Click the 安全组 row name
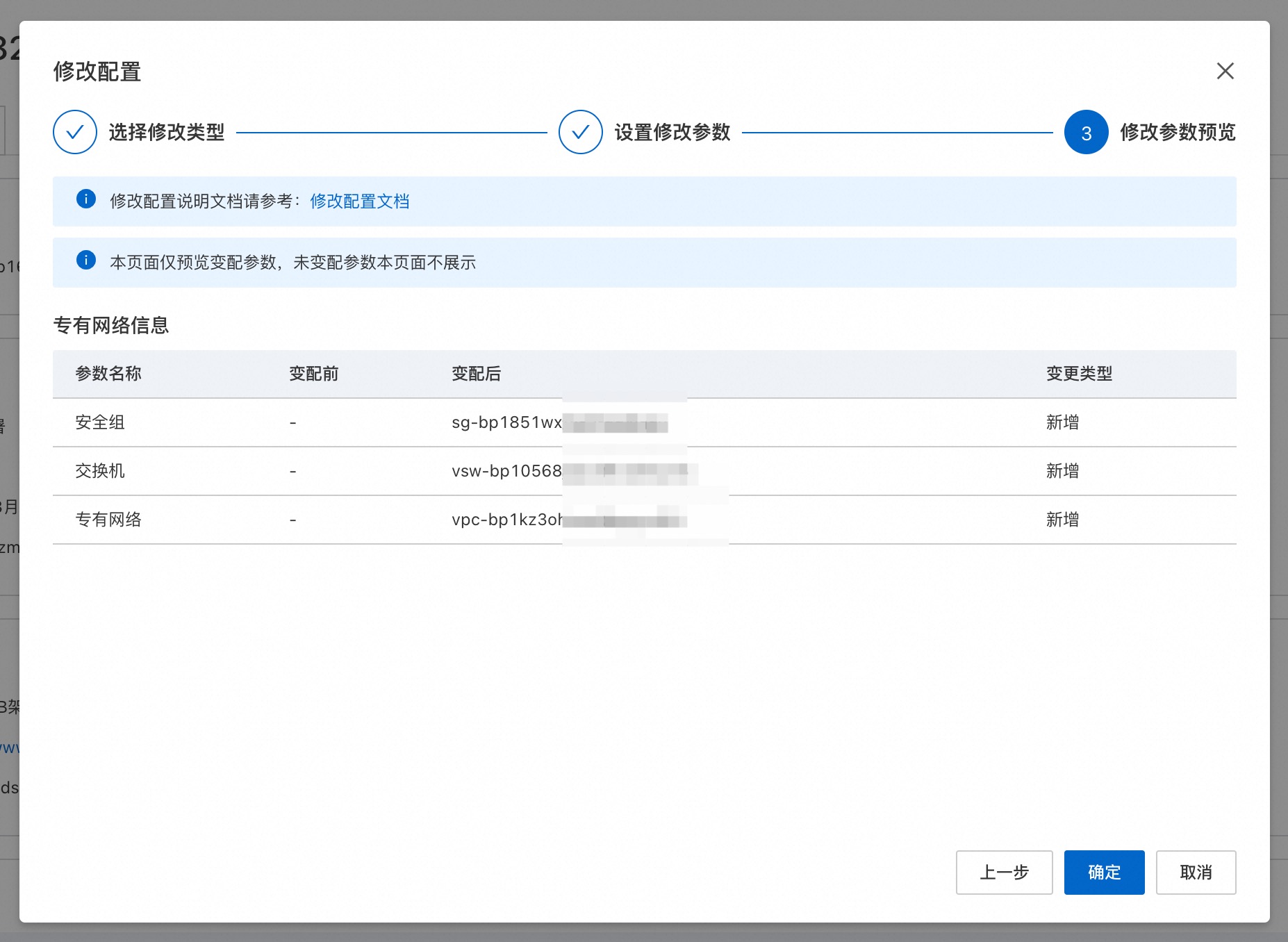This screenshot has height=942, width=1288. point(100,422)
